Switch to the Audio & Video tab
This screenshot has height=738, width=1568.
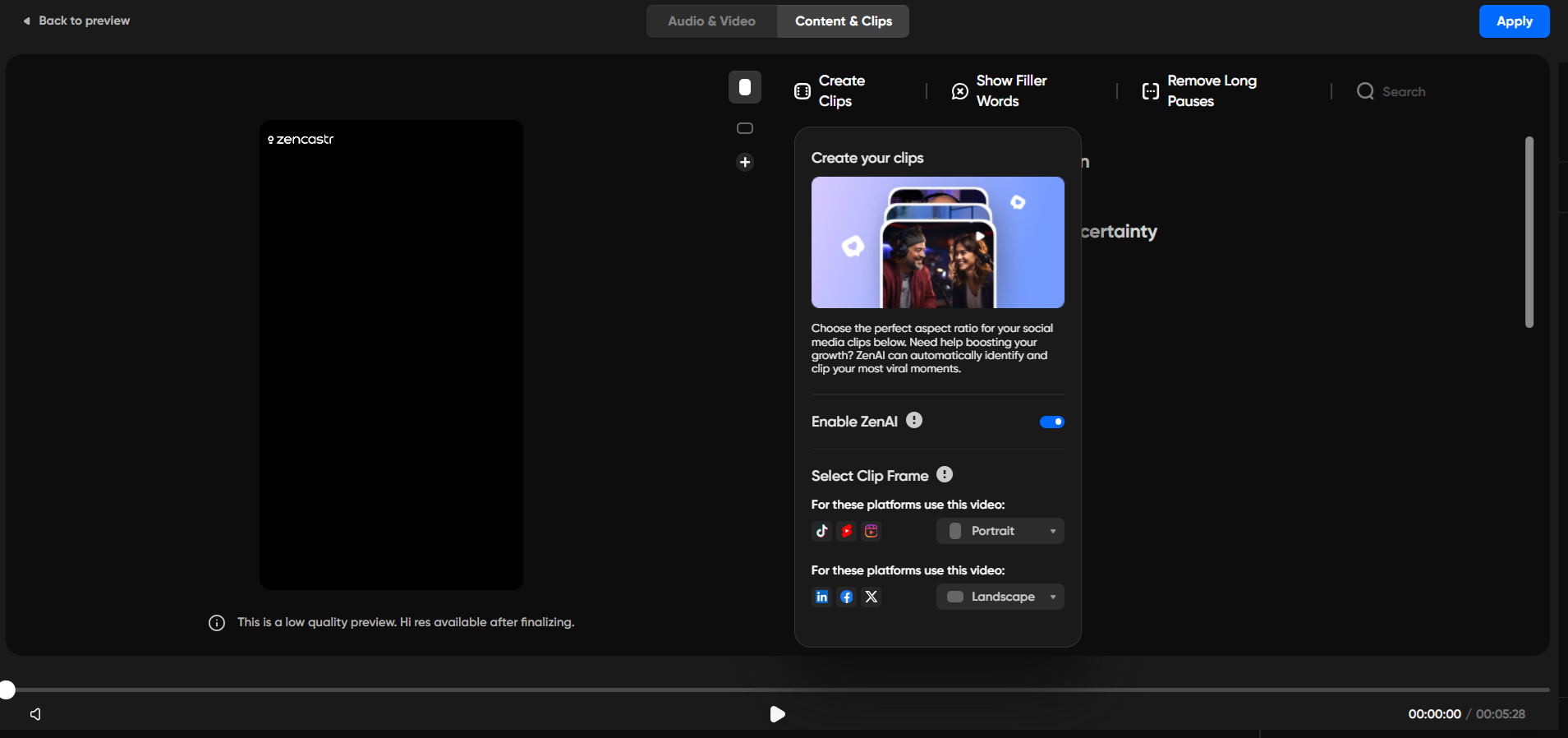711,21
